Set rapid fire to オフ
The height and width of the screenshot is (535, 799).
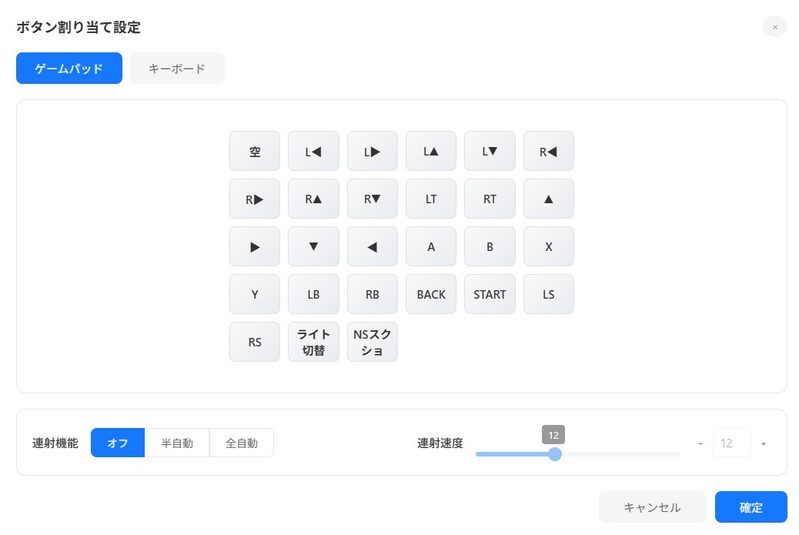(x=118, y=443)
